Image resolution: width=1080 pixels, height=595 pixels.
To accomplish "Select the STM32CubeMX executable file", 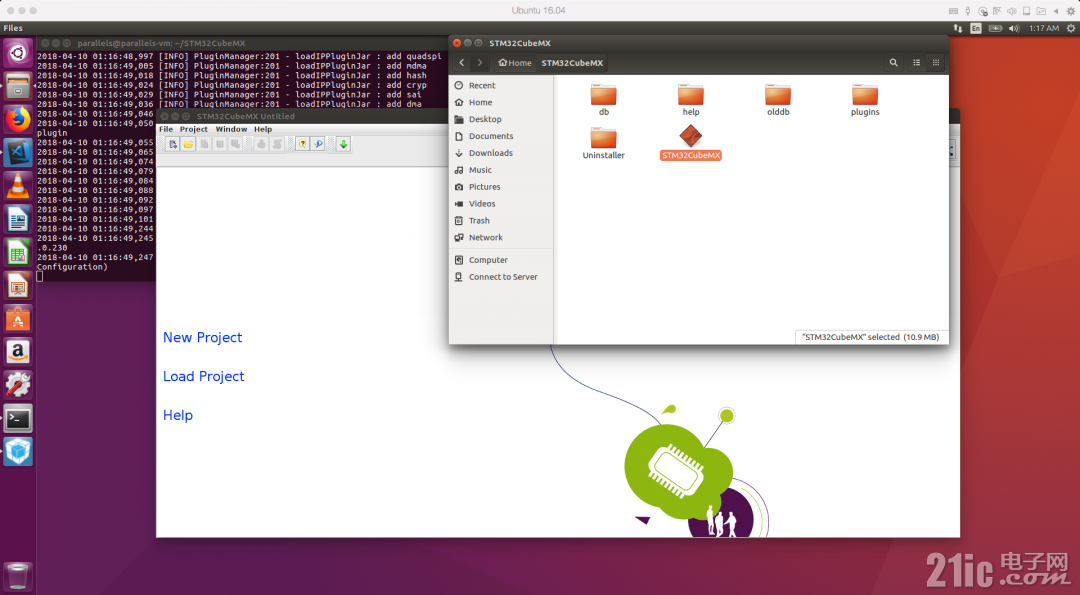I will 691,143.
